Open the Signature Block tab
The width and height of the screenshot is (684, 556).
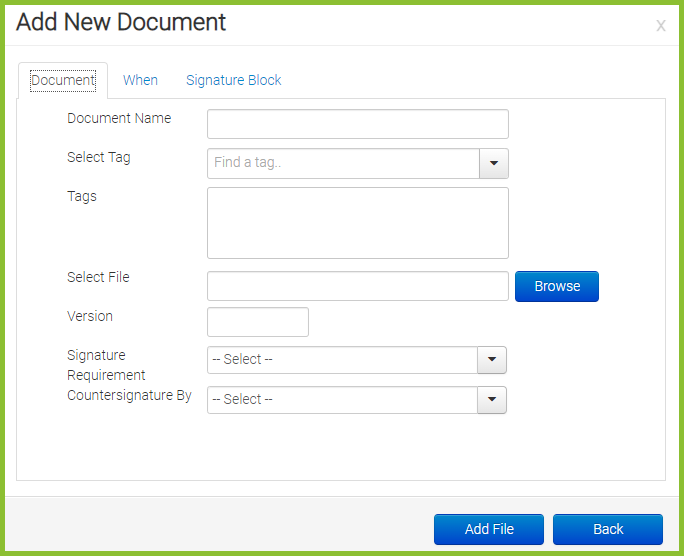coord(233,80)
